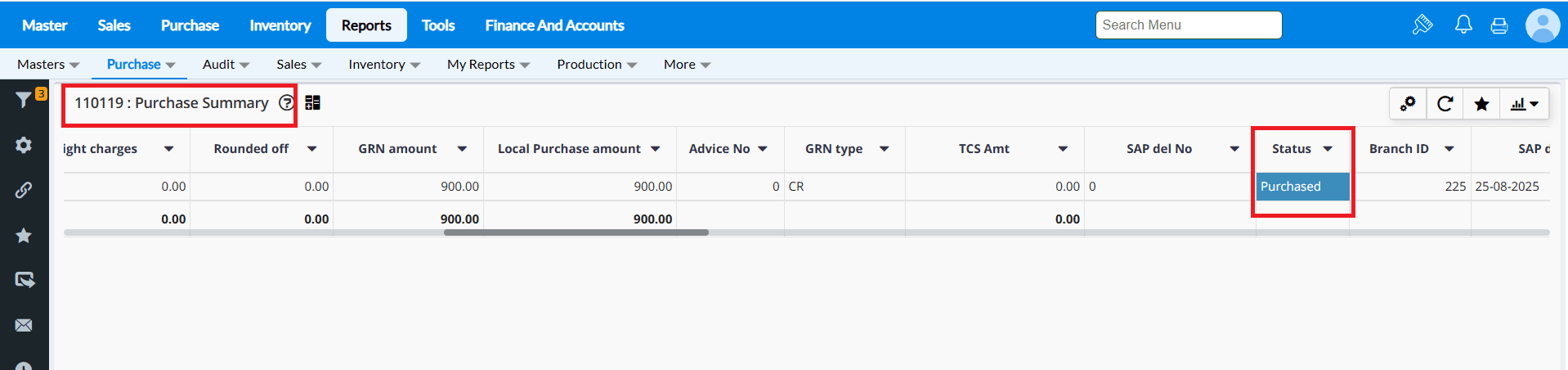Viewport: 1568px width, 370px height.
Task: Click the settings gear in left sidebar
Action: point(24,145)
